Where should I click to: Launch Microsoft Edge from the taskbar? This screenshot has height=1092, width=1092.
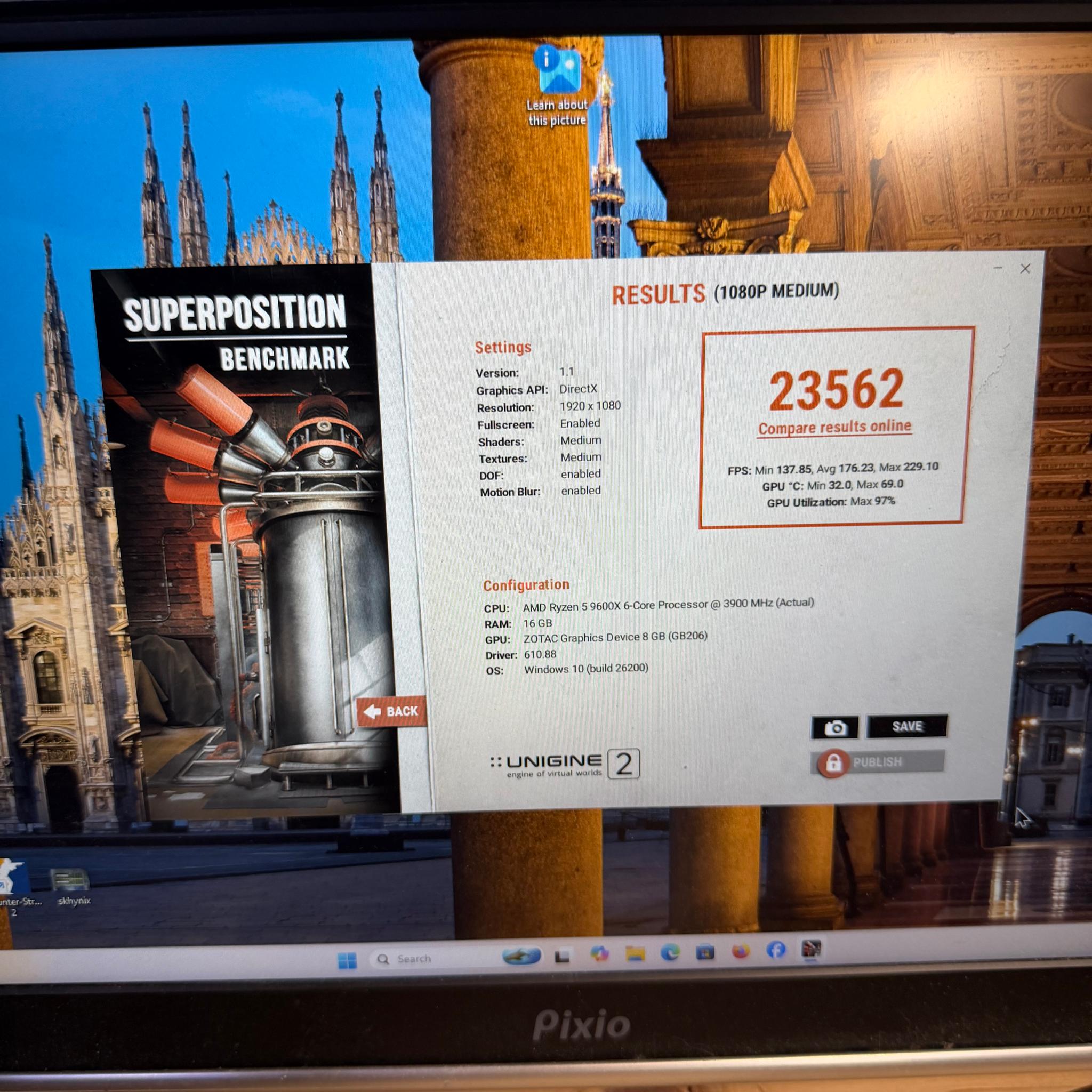[x=670, y=953]
